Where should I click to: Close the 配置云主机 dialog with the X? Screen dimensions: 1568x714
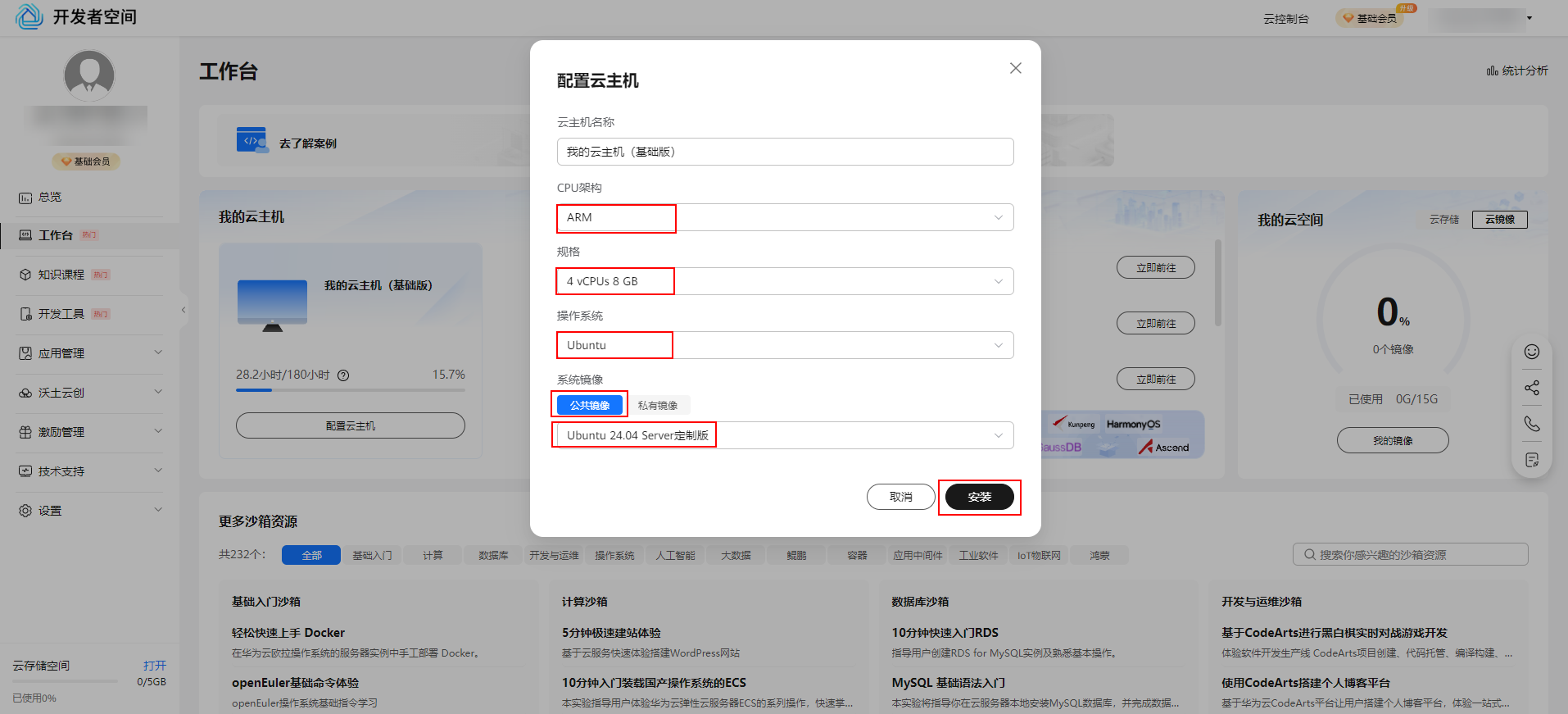(1016, 68)
